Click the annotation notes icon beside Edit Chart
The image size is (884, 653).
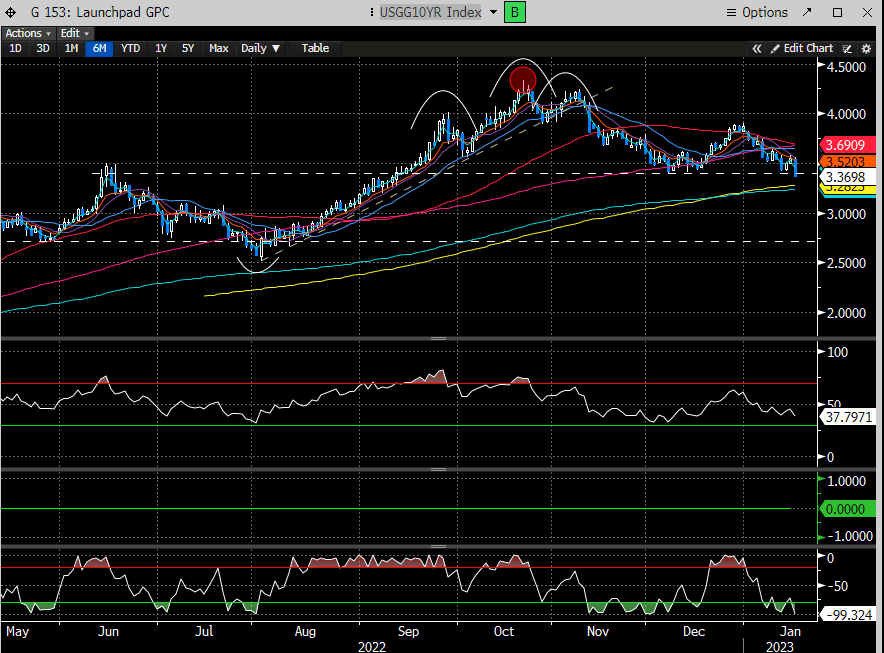click(x=847, y=48)
